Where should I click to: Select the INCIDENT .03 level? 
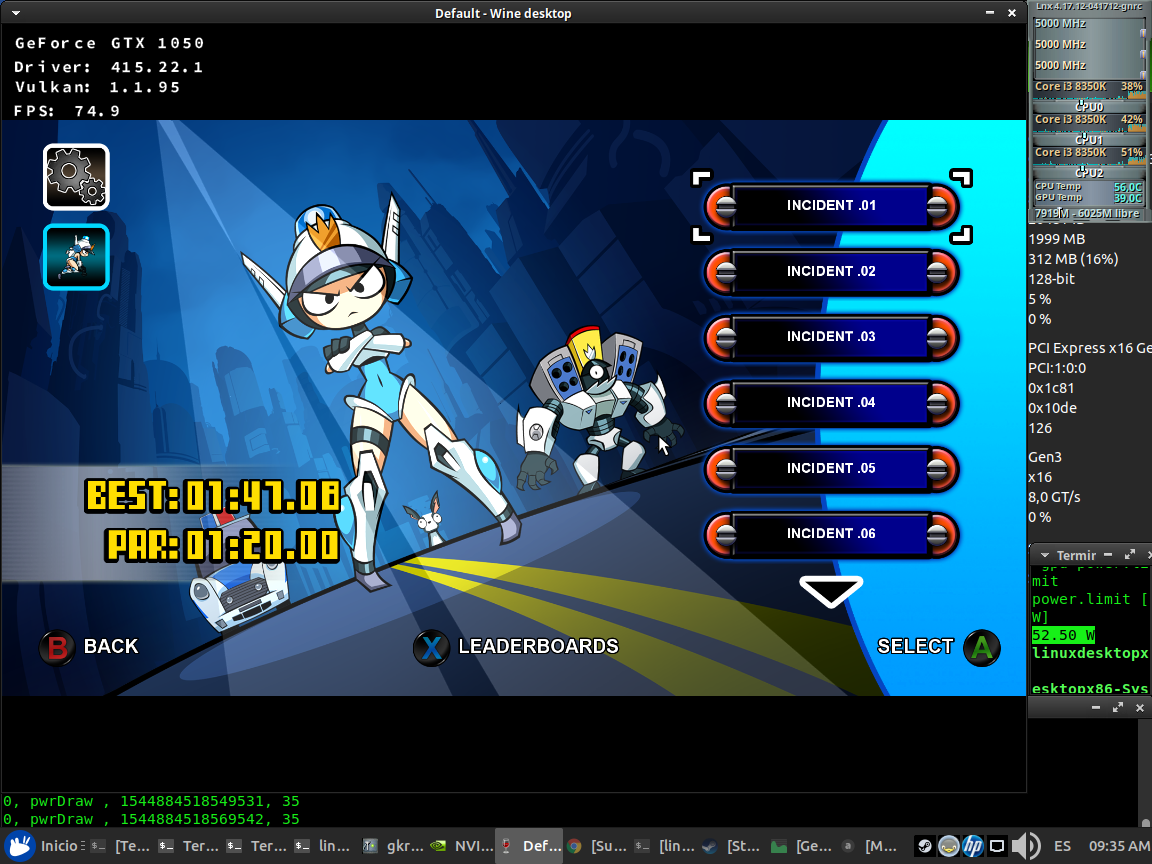[832, 337]
